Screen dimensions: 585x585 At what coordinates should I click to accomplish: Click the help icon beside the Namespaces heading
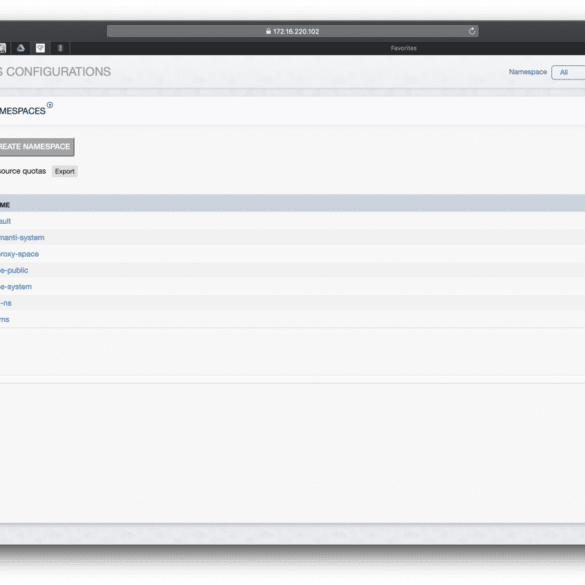[x=50, y=105]
